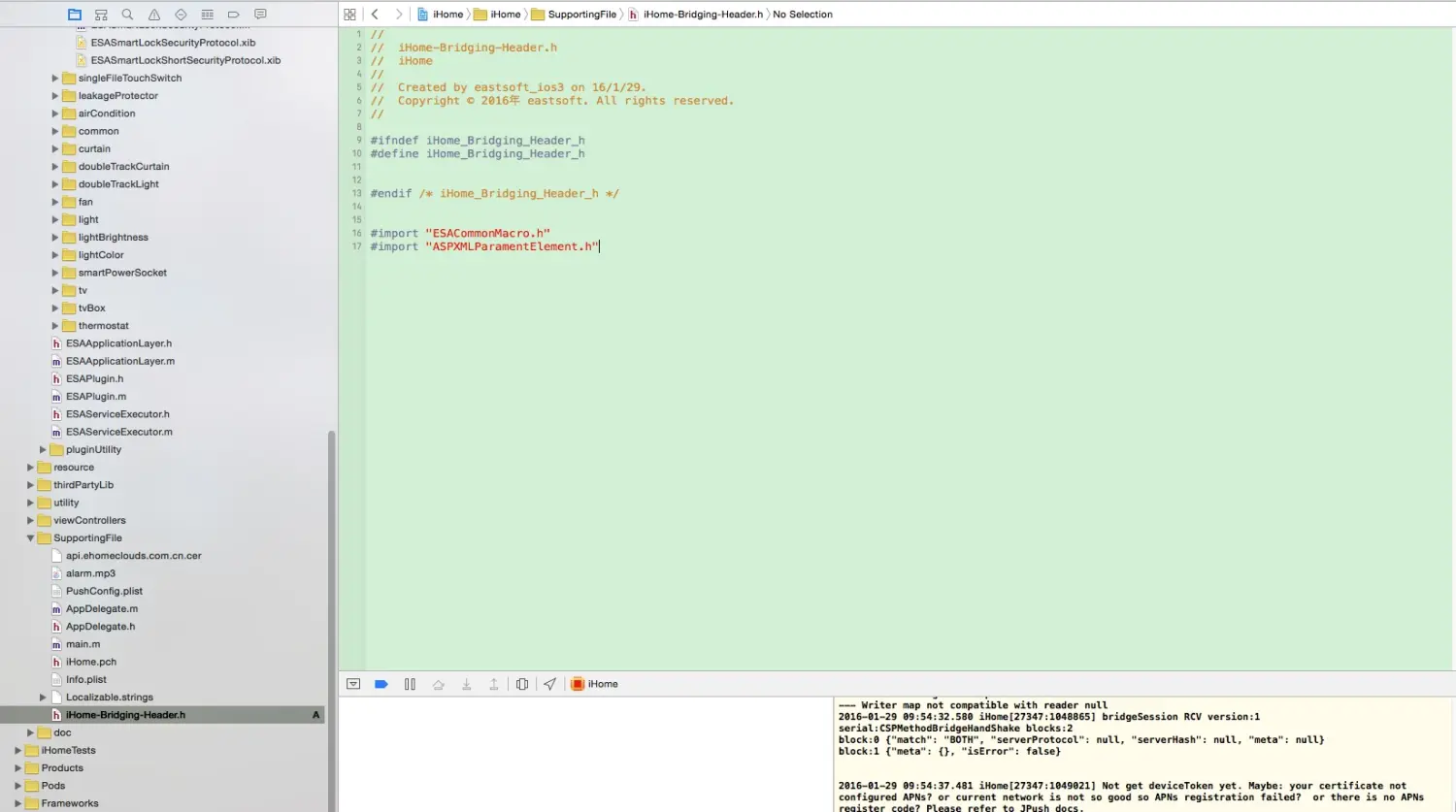Expand the doubleTrackCurtain folder
Screen dimensions: 1456x812
tap(55, 167)
